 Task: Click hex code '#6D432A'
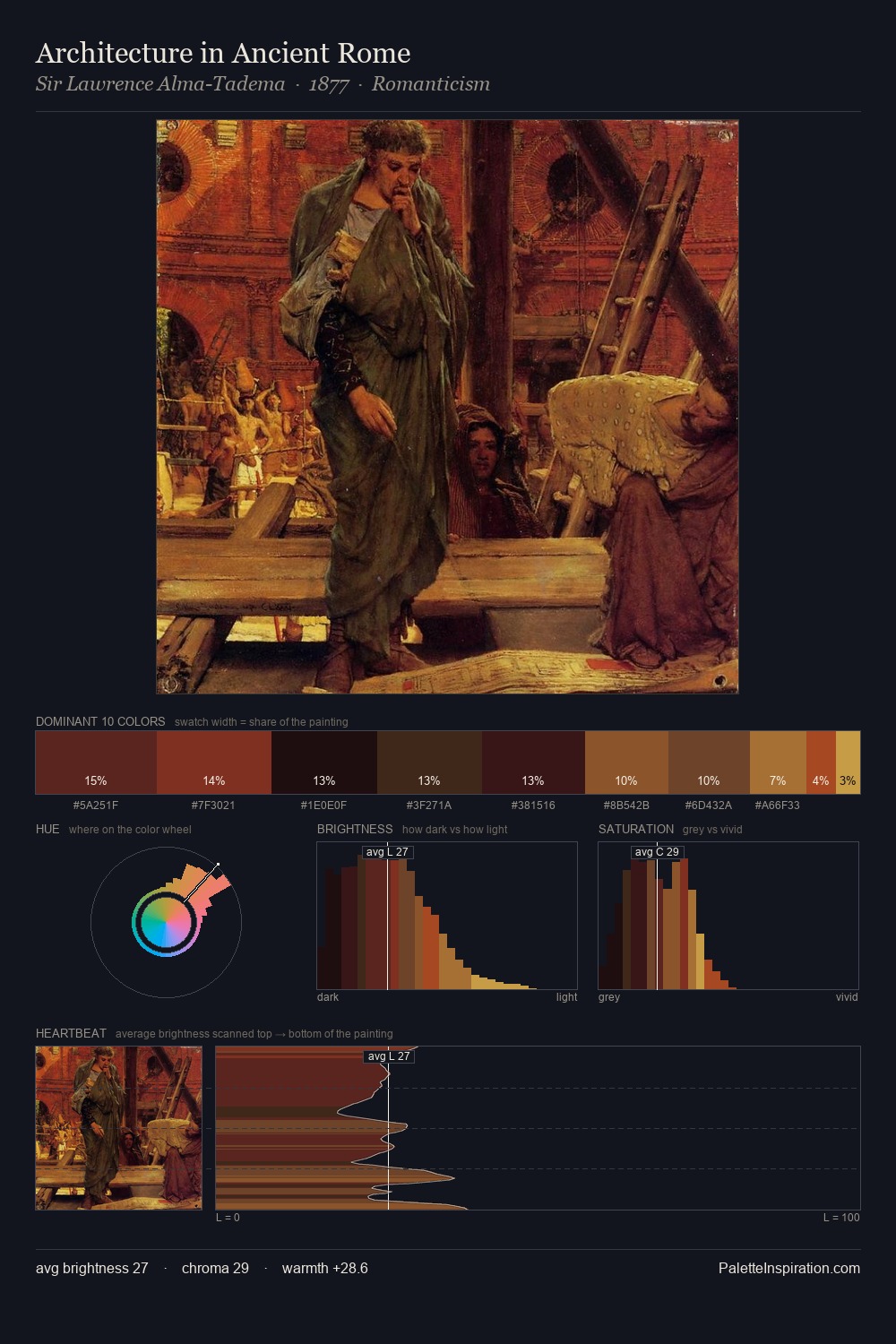[709, 805]
